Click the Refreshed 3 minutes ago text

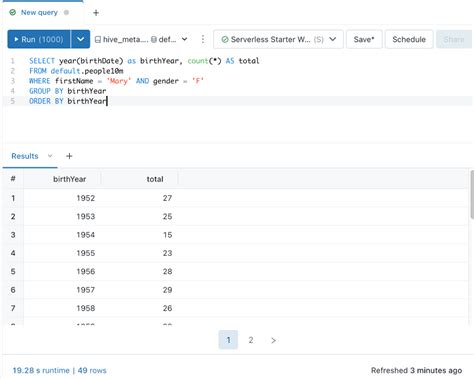coord(416,370)
